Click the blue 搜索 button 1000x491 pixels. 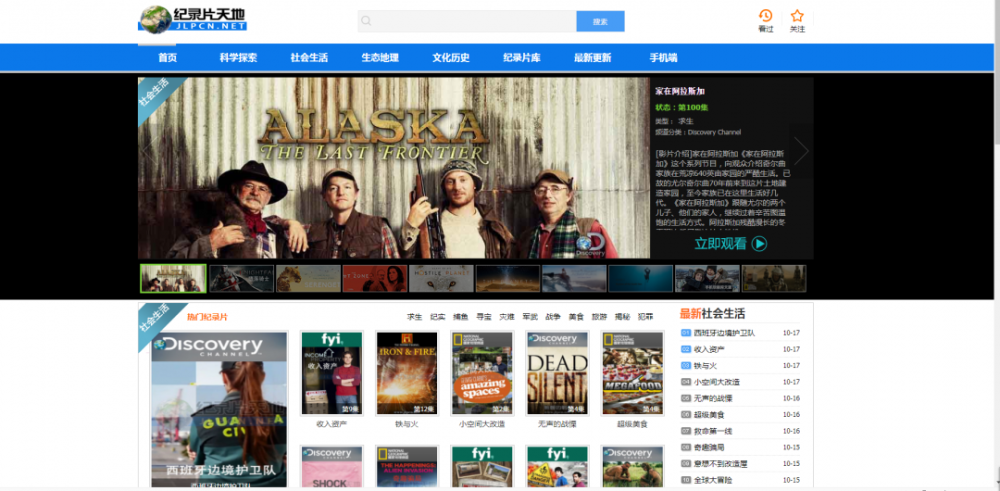[600, 21]
